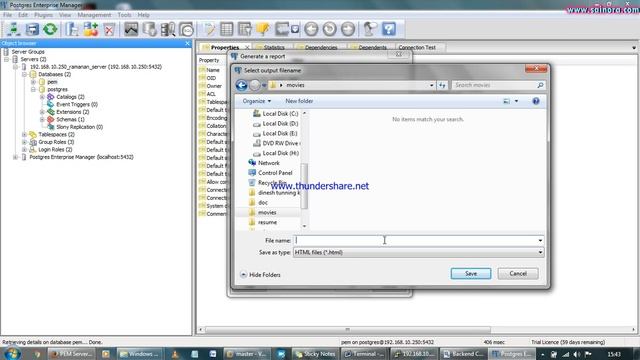This screenshot has height=360, width=640.
Task: Collapse the Databases (2) tree node
Action: tap(24, 74)
